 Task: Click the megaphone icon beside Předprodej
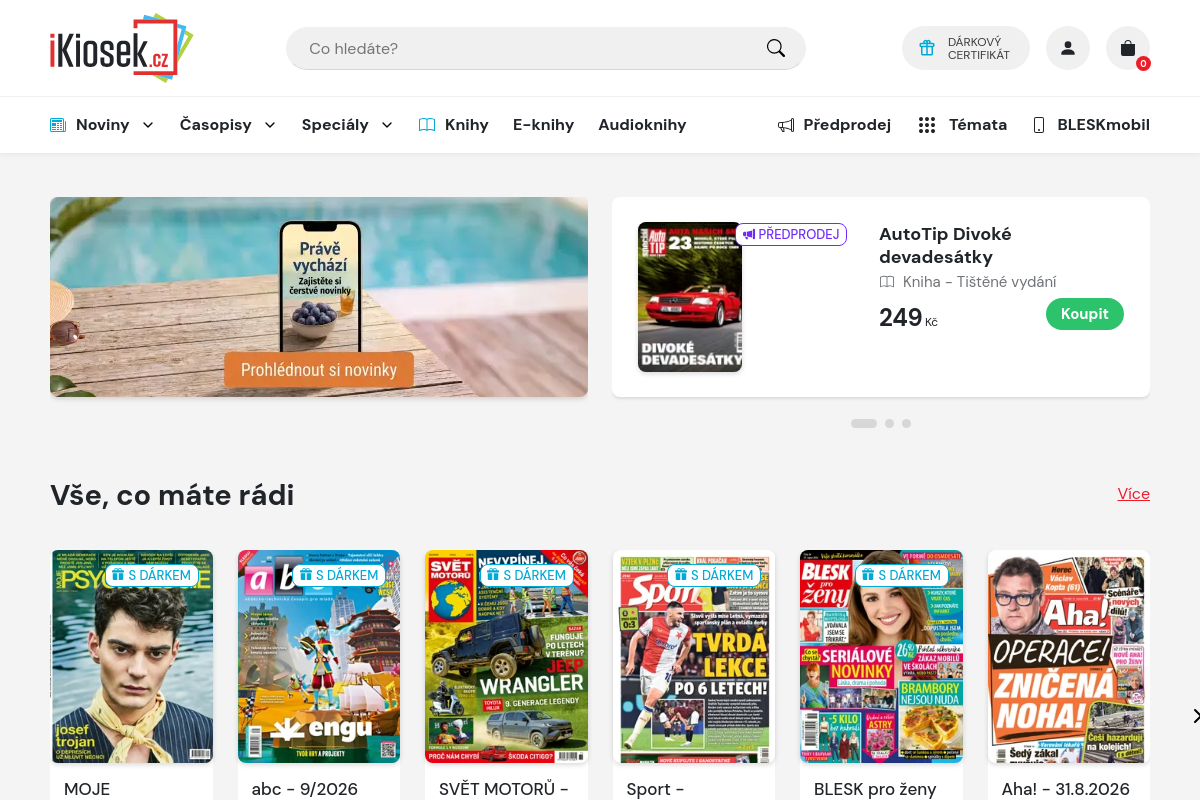[786, 125]
